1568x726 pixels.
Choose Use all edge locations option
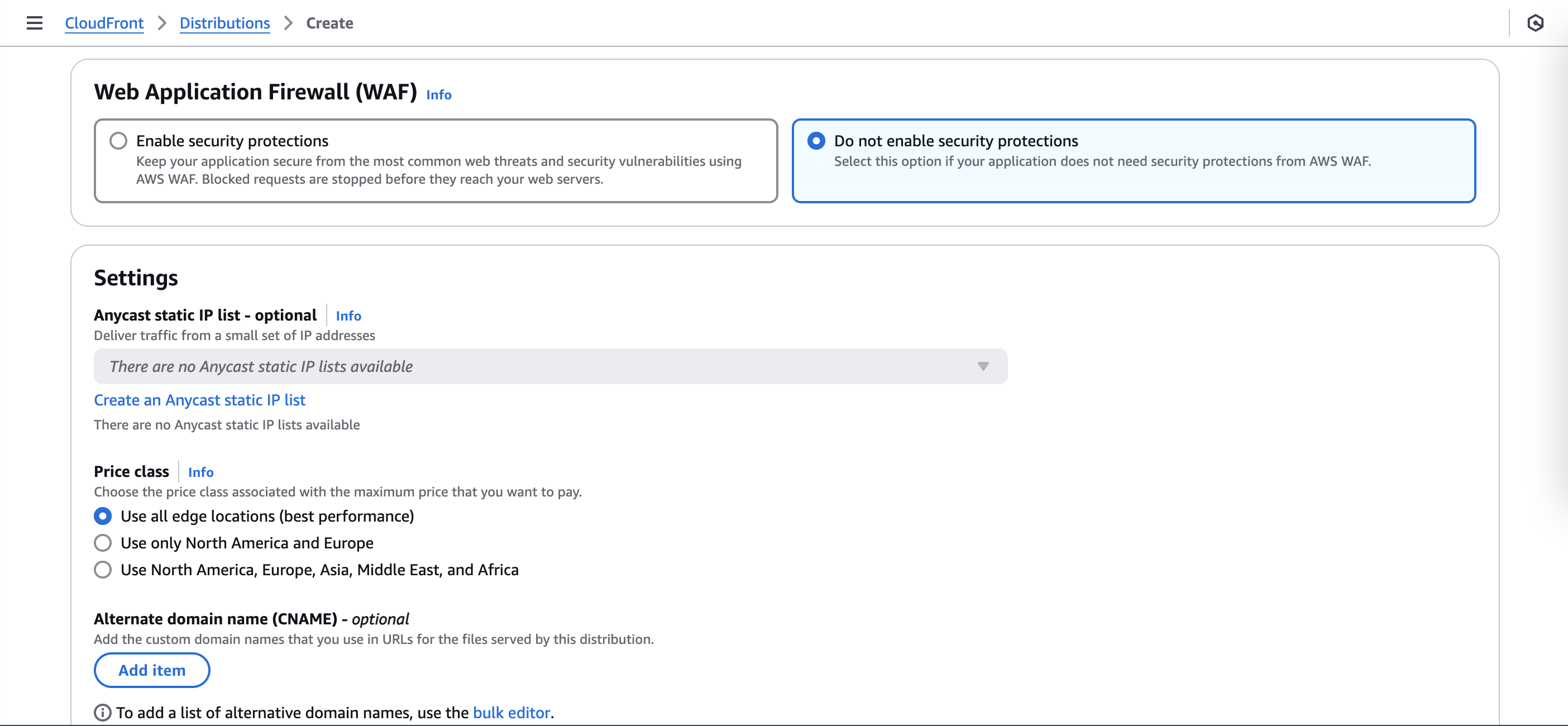(x=103, y=516)
